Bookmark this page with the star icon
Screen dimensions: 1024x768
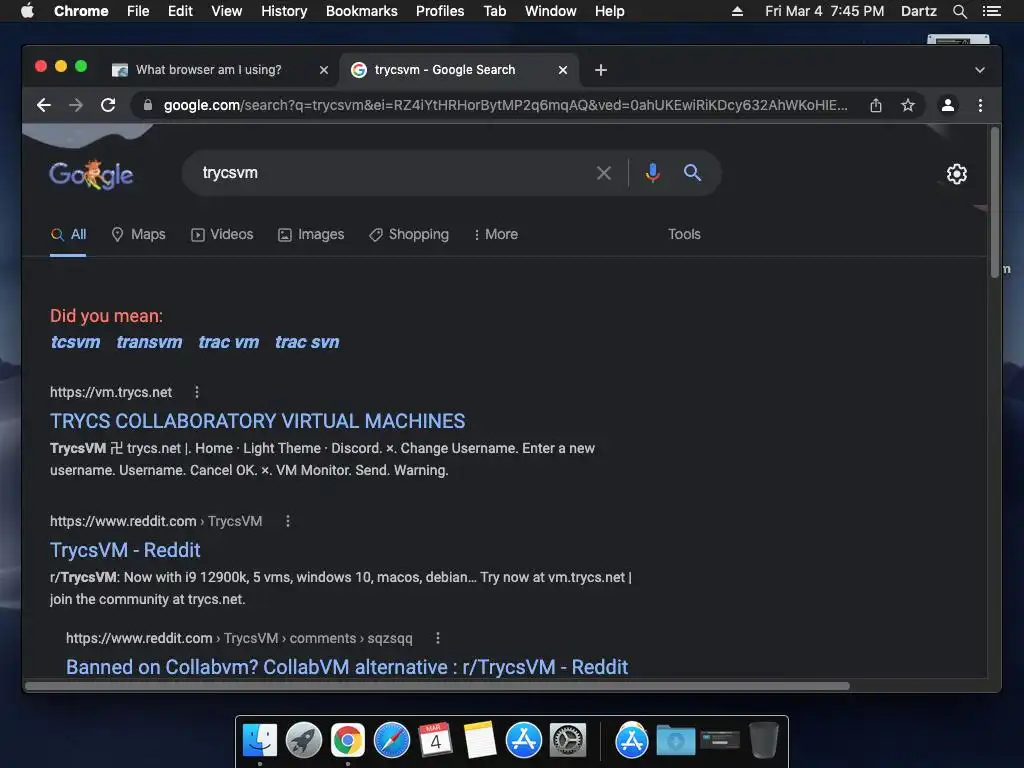(x=908, y=105)
